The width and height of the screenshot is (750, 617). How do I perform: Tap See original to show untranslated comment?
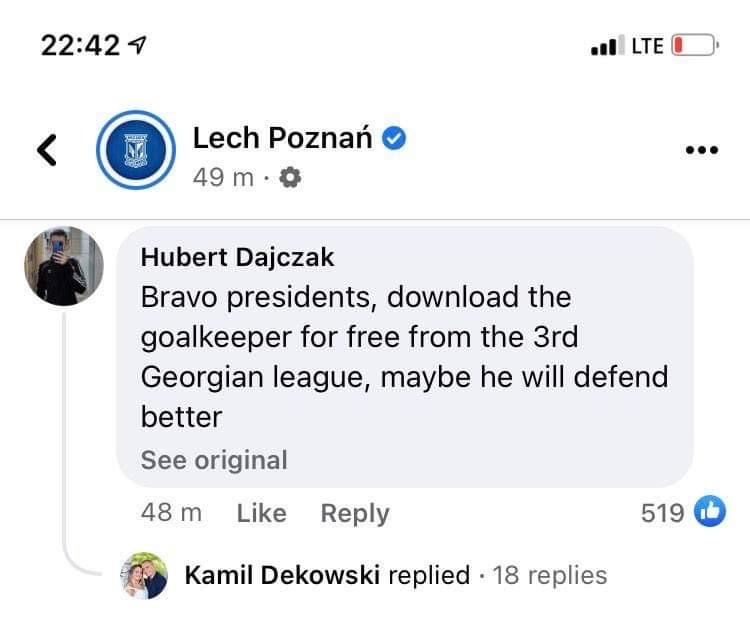point(214,460)
